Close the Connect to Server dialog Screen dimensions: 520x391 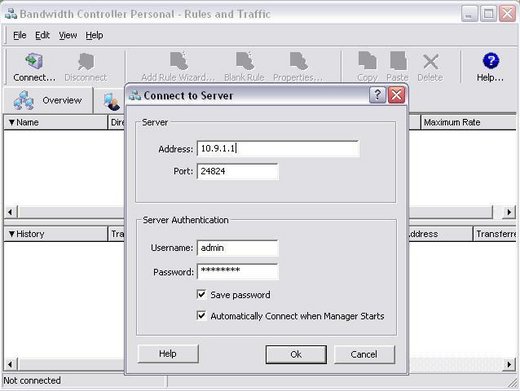click(x=396, y=95)
